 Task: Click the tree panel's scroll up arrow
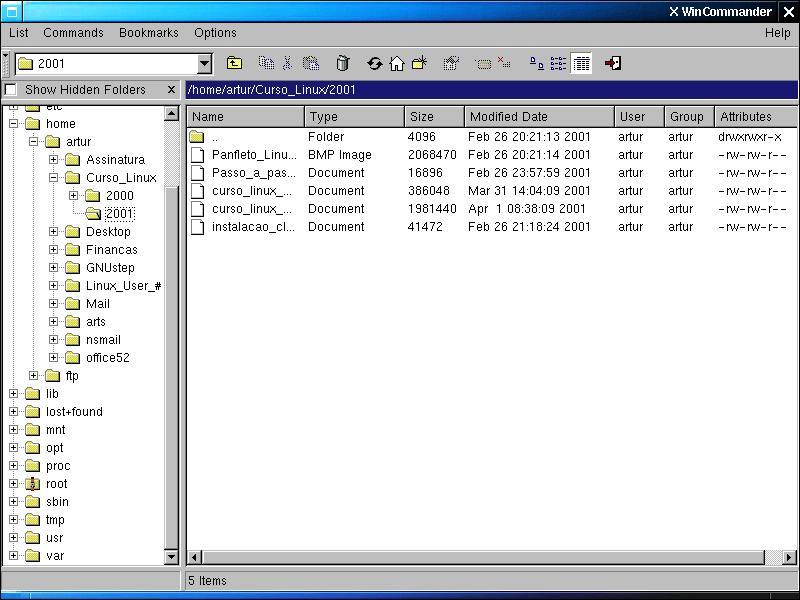tap(171, 113)
